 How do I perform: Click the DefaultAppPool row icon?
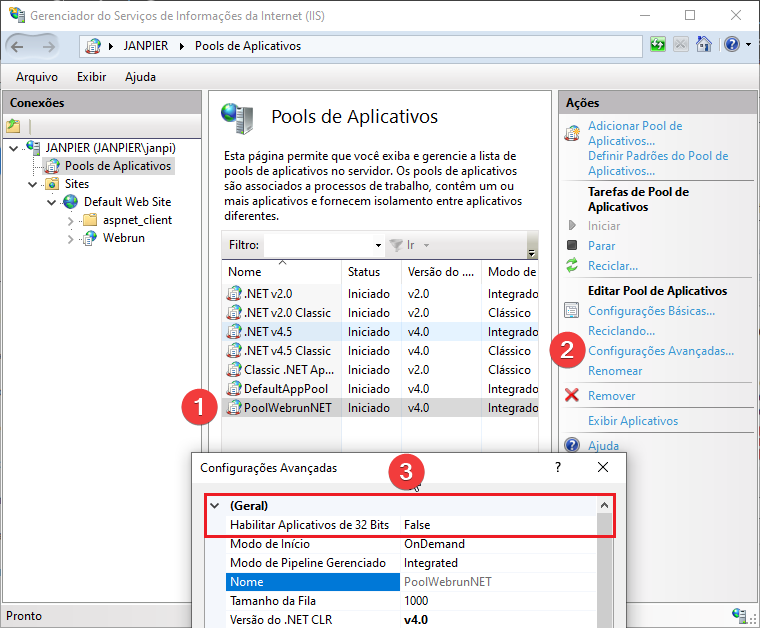(x=234, y=388)
